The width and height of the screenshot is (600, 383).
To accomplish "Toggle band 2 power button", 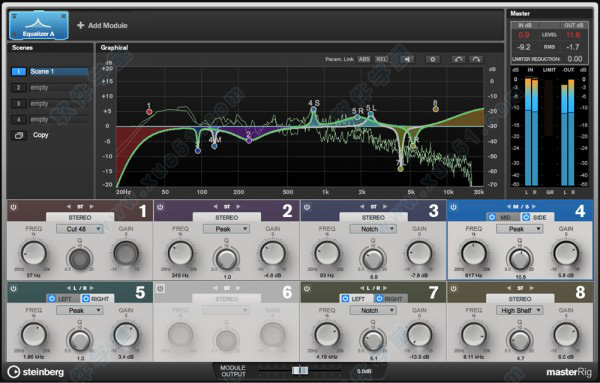I will point(160,207).
